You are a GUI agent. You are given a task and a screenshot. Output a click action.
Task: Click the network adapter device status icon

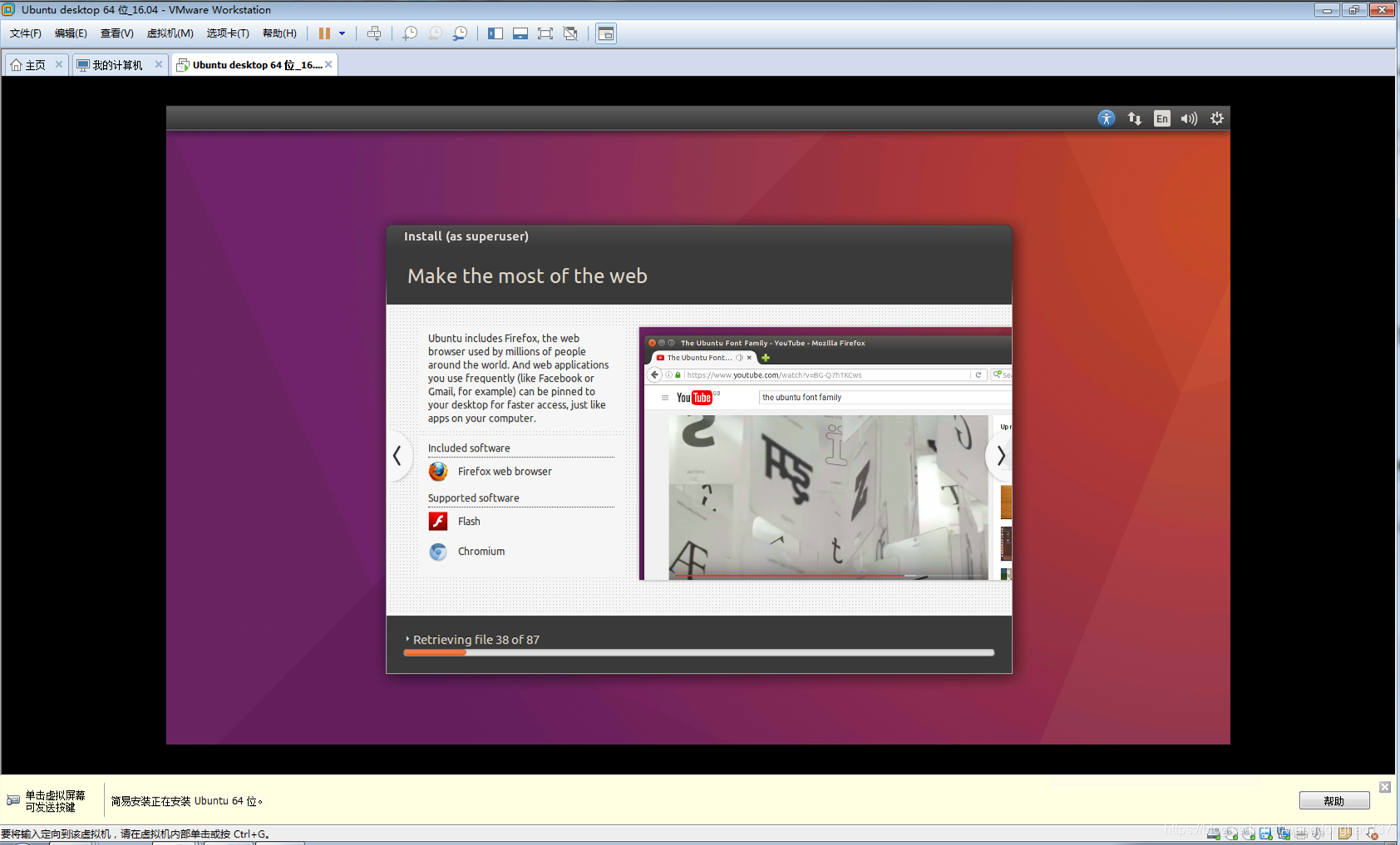point(1284,833)
